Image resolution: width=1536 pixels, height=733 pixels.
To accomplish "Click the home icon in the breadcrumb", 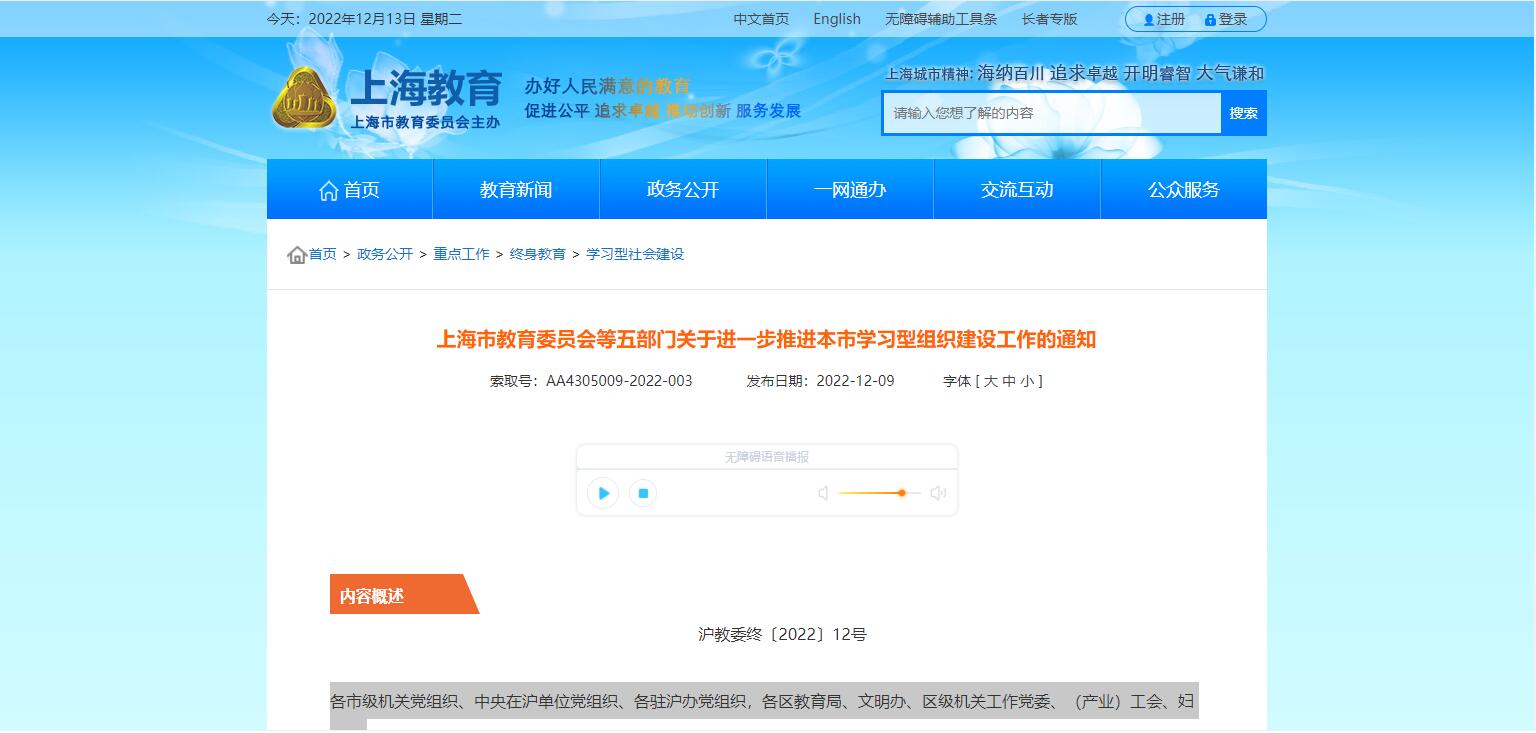I will (x=297, y=255).
